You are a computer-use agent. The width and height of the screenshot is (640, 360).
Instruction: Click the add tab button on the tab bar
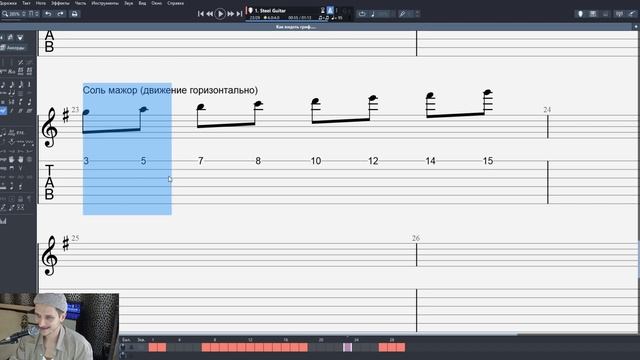636,27
